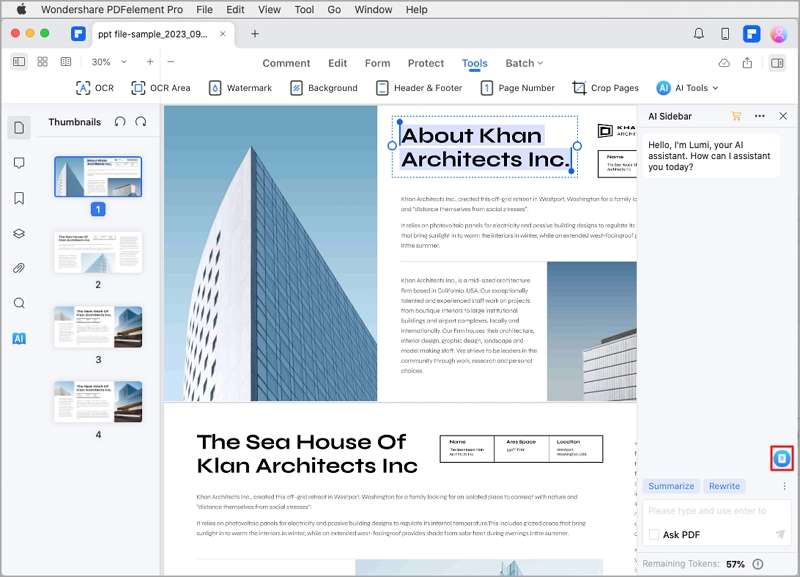Close the ppt file-sample tab
The width and height of the screenshot is (800, 577).
pos(222,34)
